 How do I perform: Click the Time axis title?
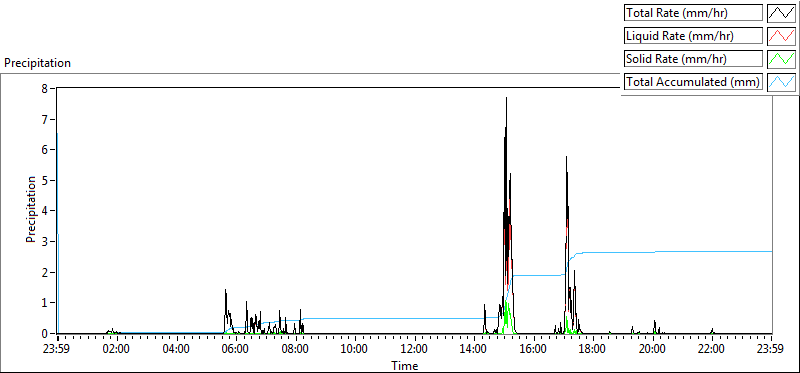click(x=405, y=365)
